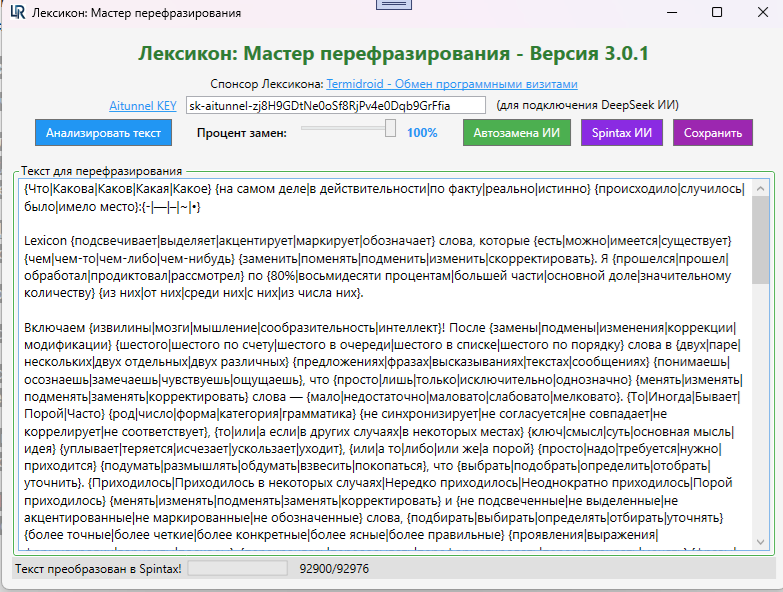
Task: Click the "Текст для перефразирования" group label
Action: [x=101, y=171]
